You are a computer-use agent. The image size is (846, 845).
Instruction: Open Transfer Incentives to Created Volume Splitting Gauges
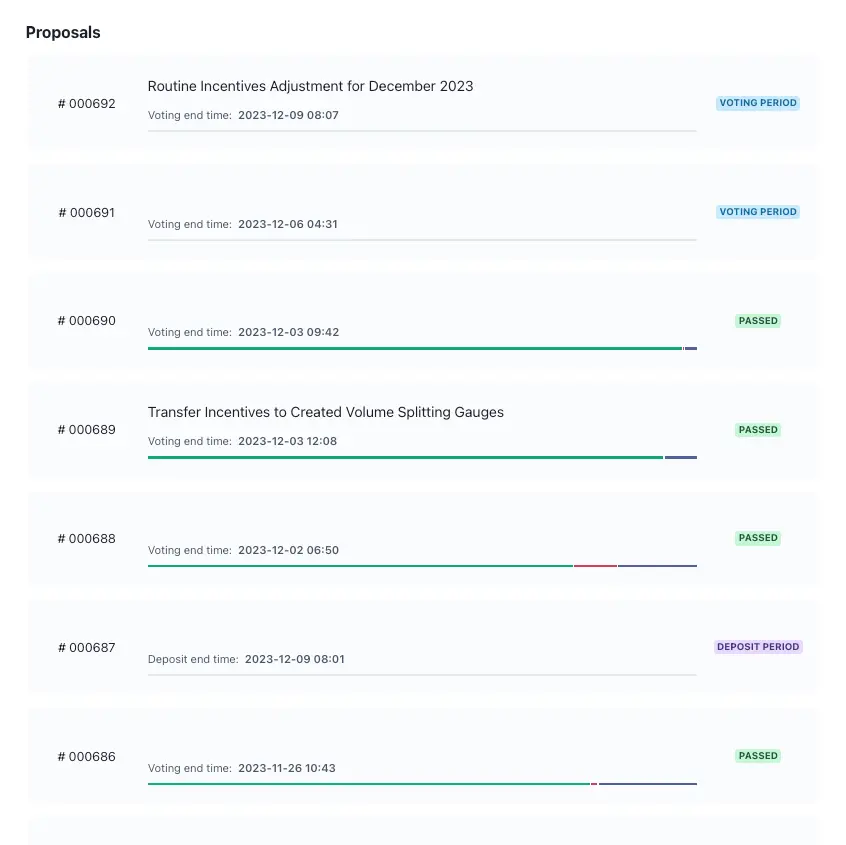click(x=325, y=412)
